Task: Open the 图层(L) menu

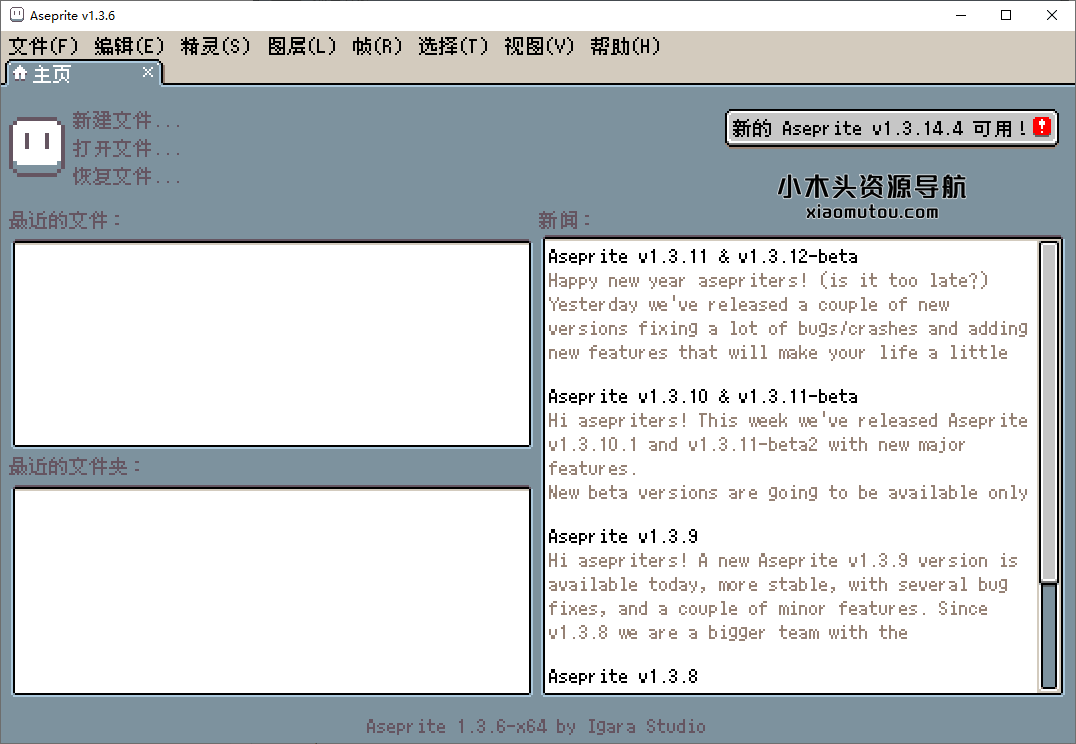Action: point(302,47)
